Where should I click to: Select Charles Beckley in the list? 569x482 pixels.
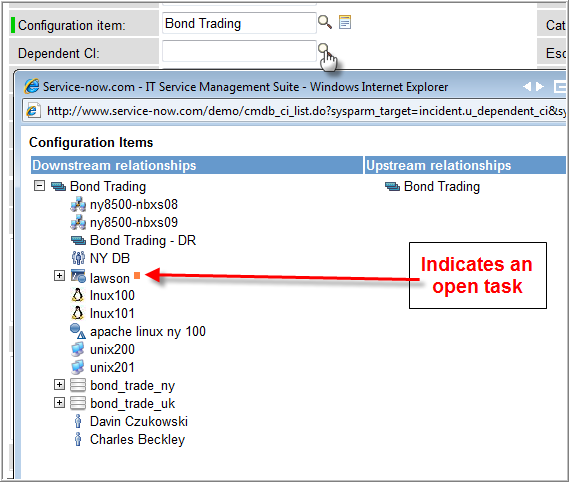tap(138, 440)
